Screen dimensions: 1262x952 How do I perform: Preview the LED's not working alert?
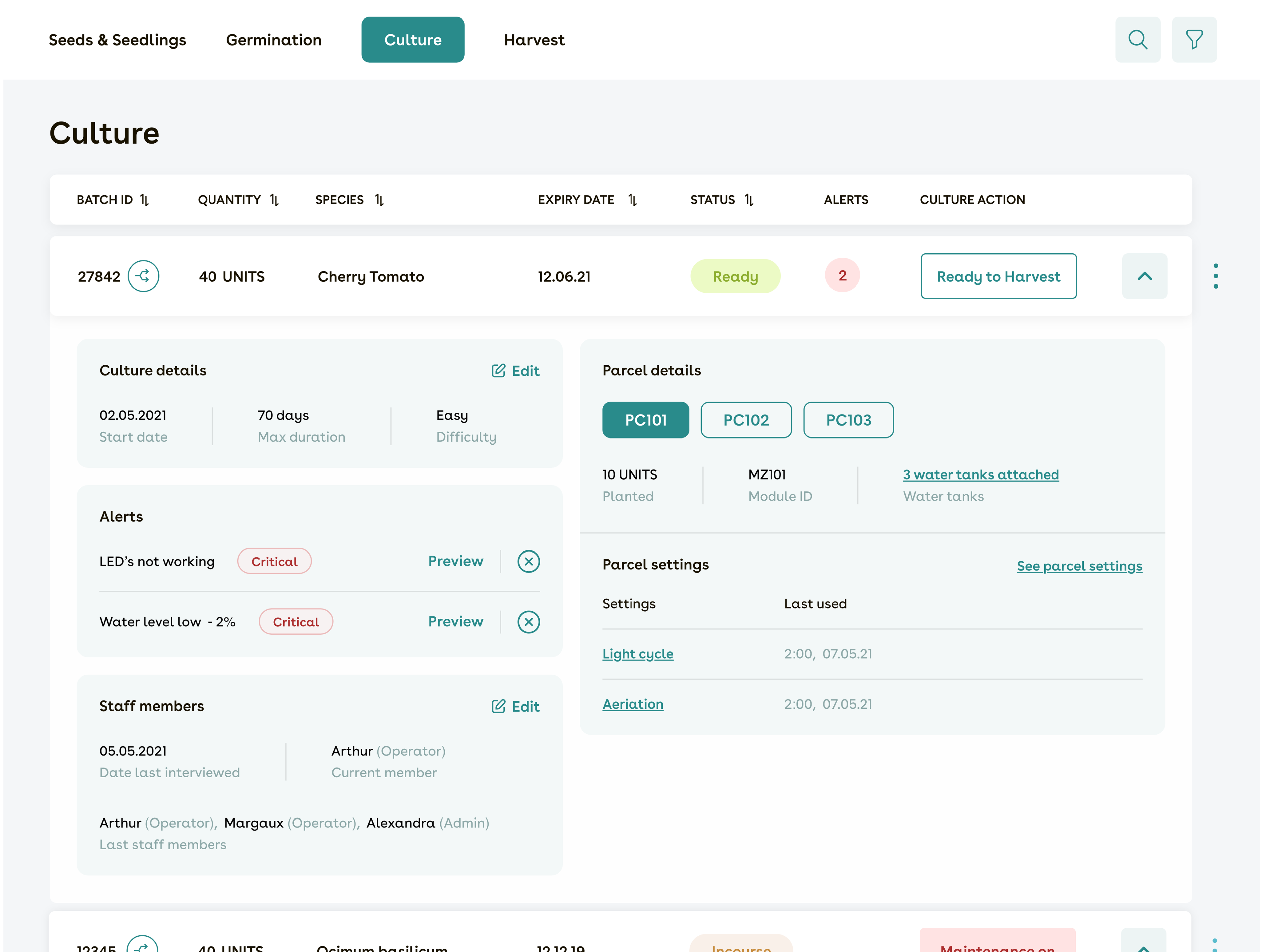[x=455, y=560]
